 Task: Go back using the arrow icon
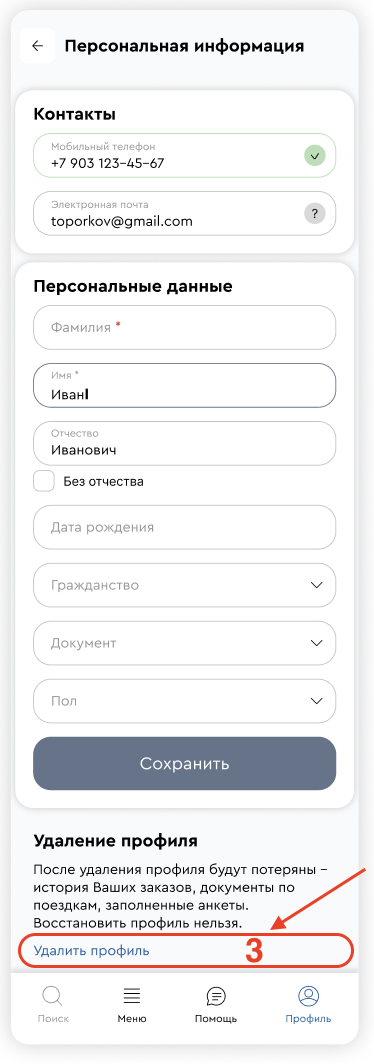coord(38,46)
